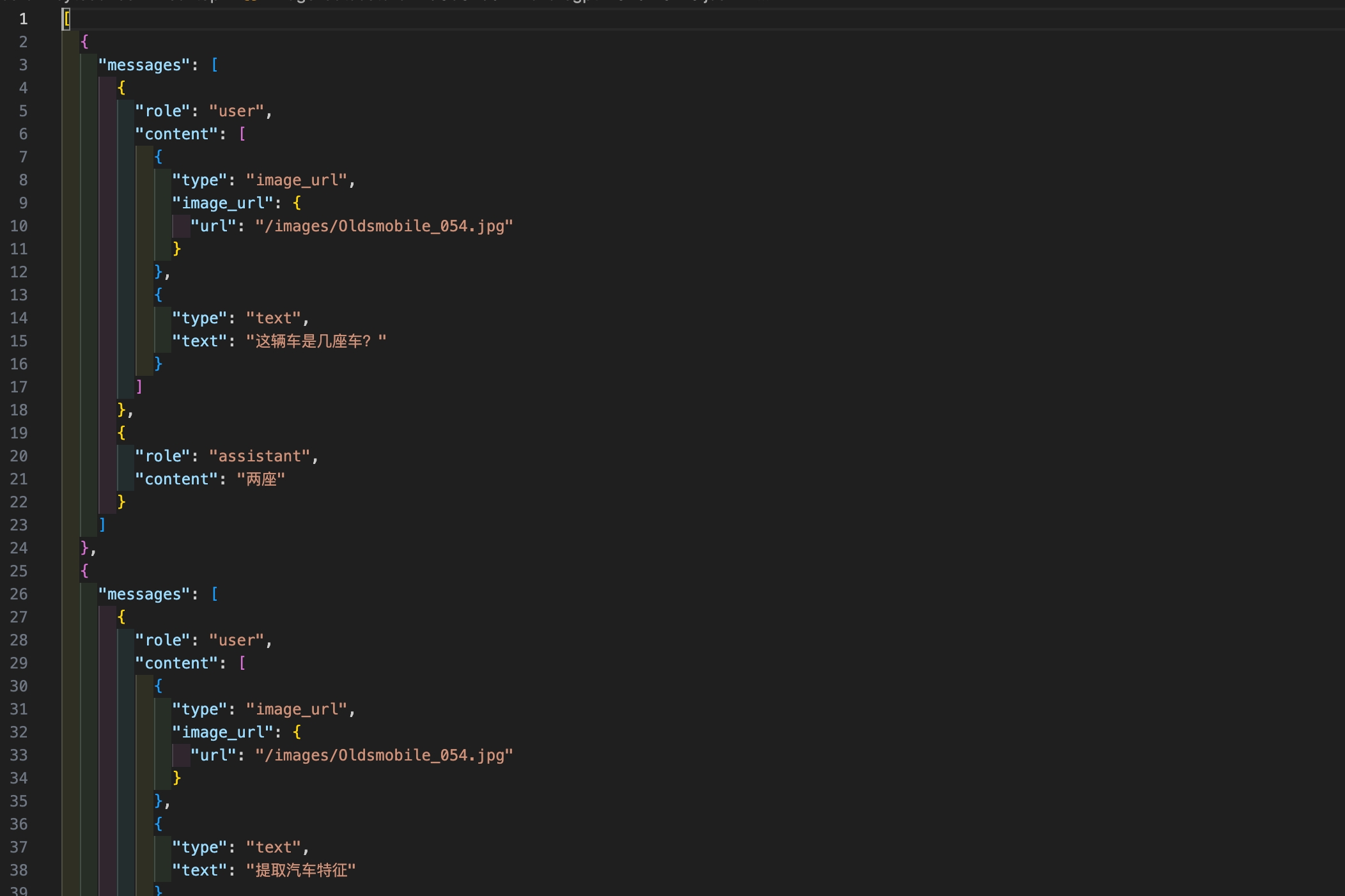Click the Chinese question text on line 15
Image resolution: width=1345 pixels, height=896 pixels.
pyautogui.click(x=316, y=341)
